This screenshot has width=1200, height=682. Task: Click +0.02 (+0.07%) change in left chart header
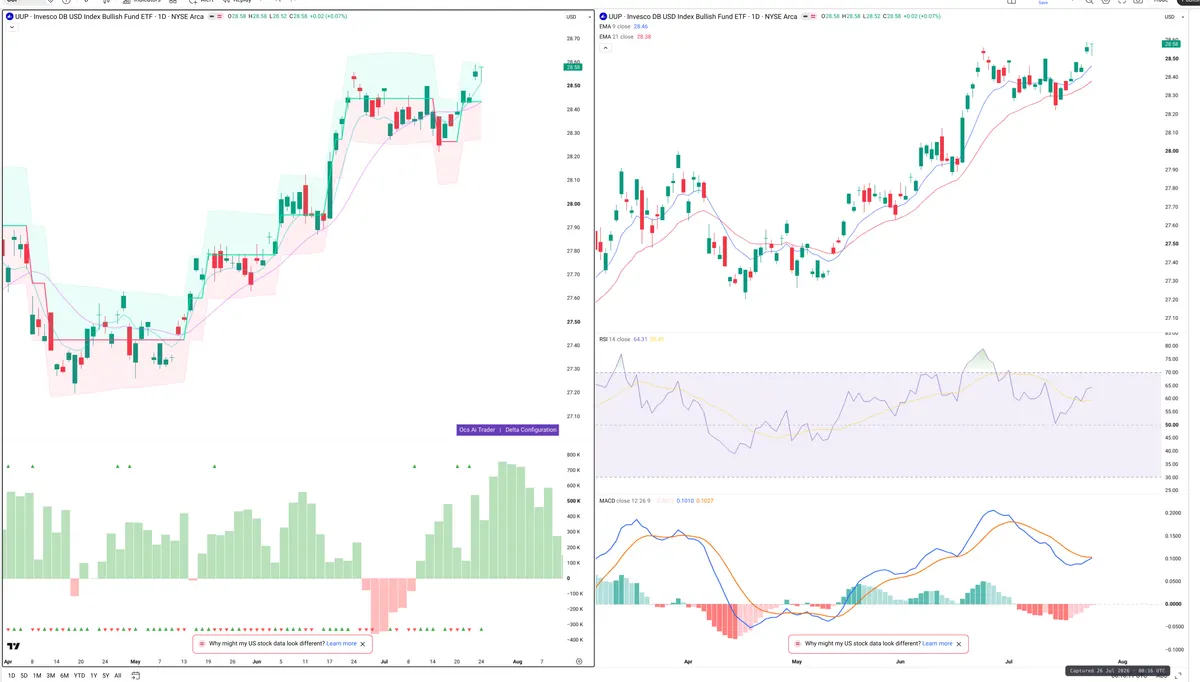pos(328,17)
